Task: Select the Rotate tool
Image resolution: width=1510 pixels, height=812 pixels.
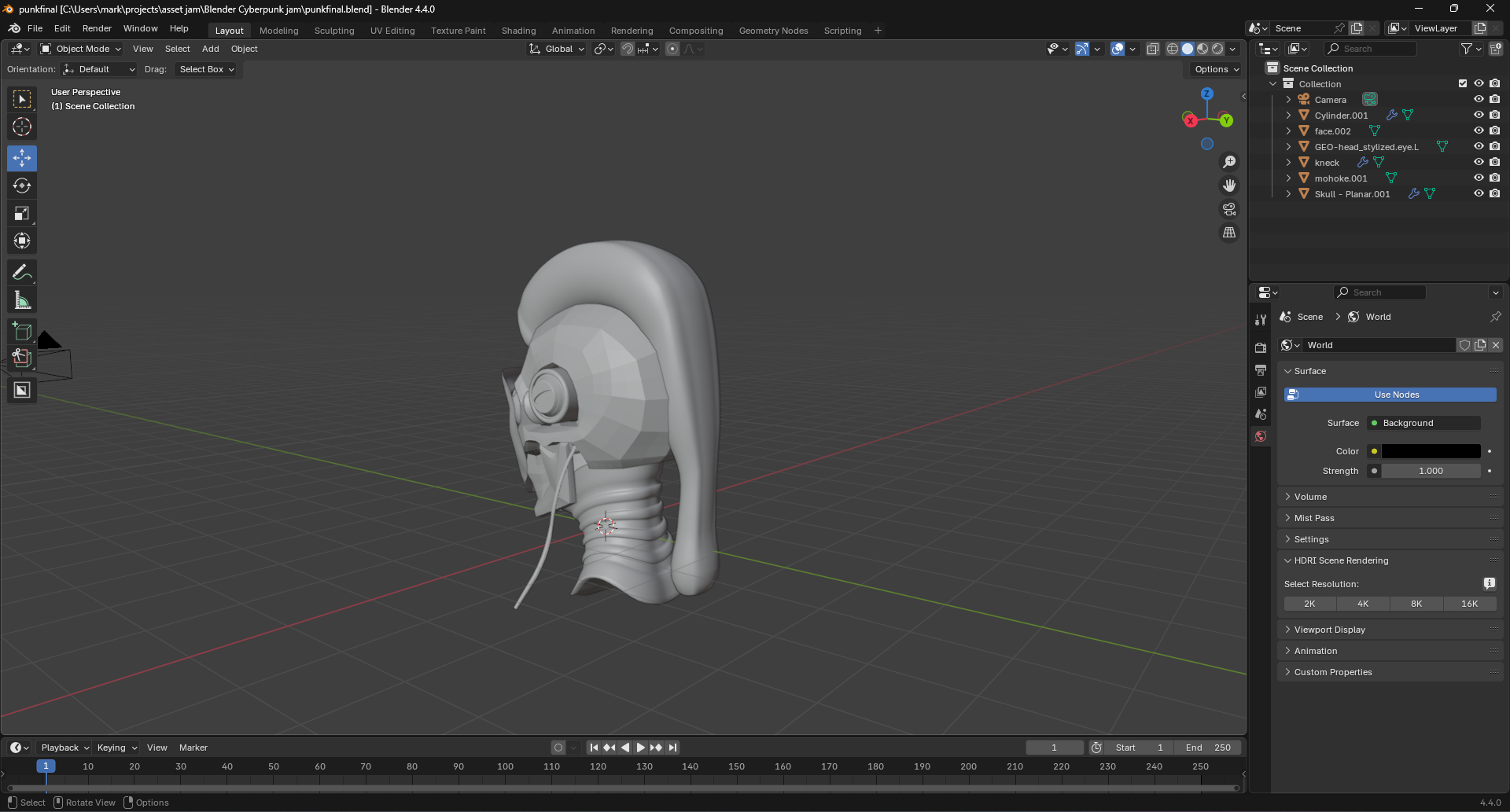Action: click(x=22, y=186)
